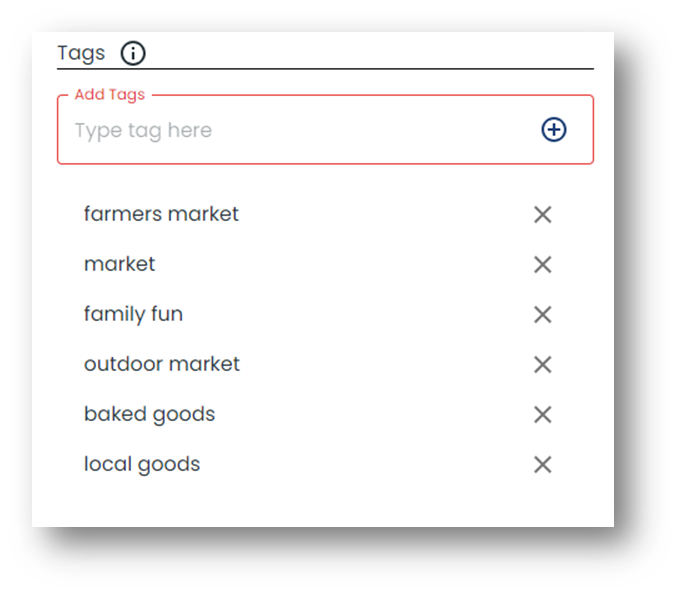Click the red border of Add Tags box

[x=325, y=163]
